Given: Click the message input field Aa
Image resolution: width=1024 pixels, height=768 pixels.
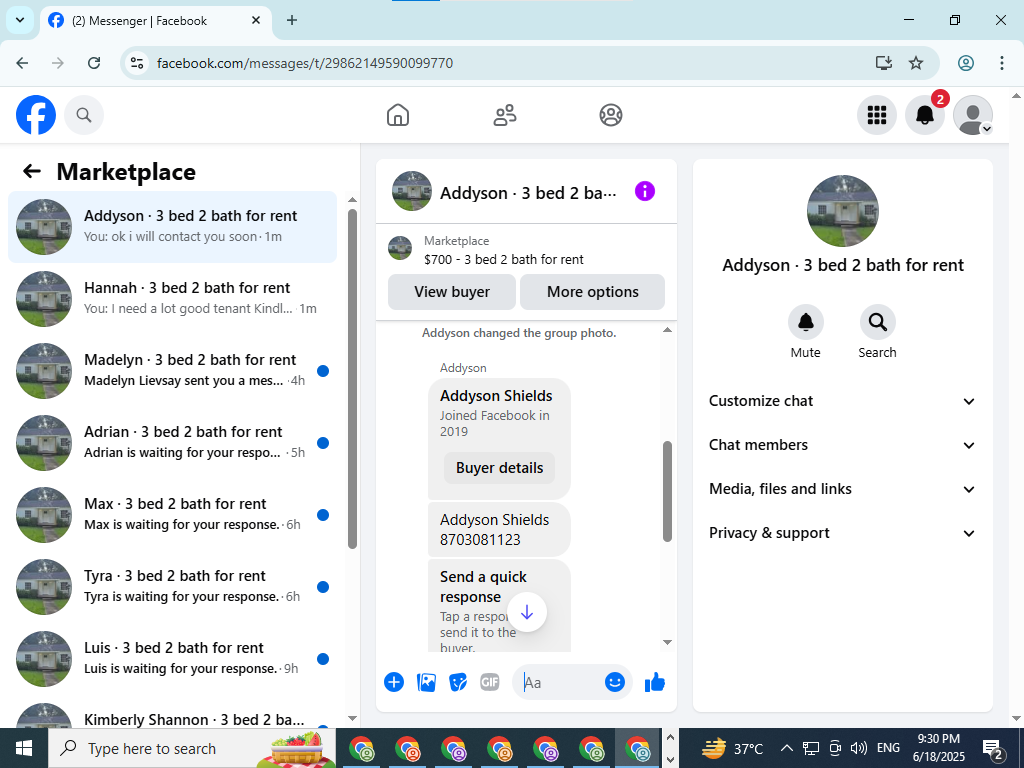Looking at the screenshot, I should point(562,682).
